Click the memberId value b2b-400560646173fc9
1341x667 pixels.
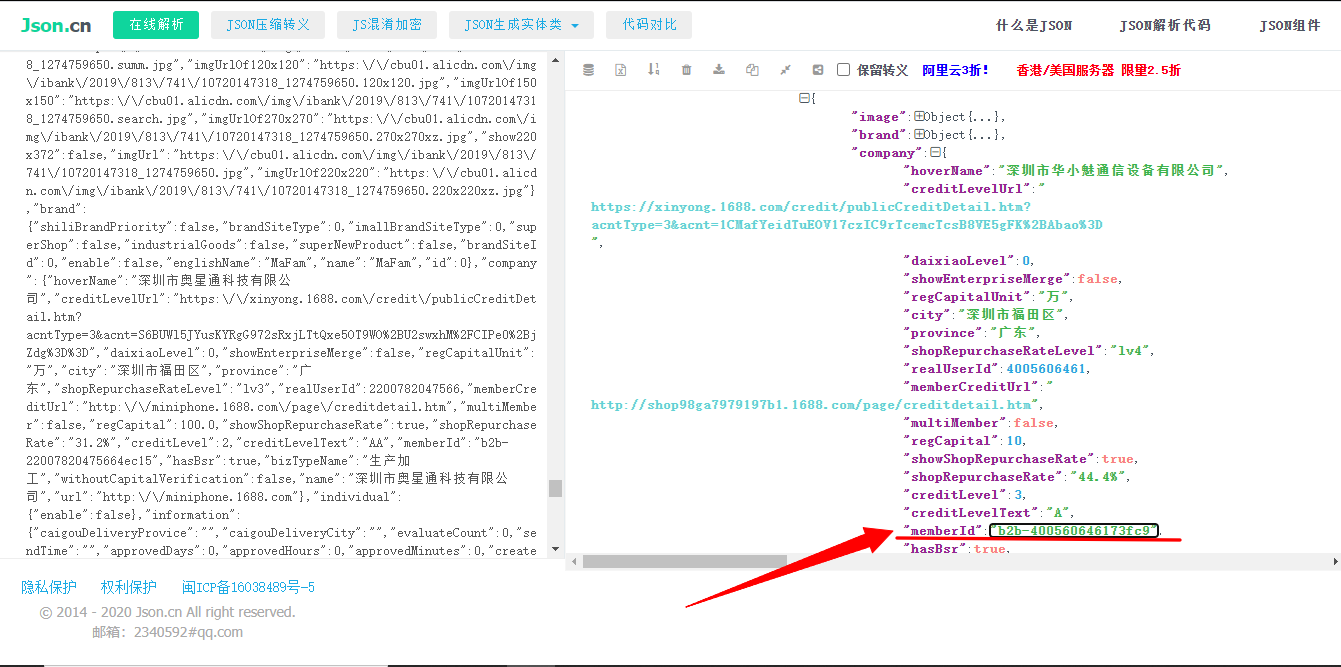[x=1074, y=531]
